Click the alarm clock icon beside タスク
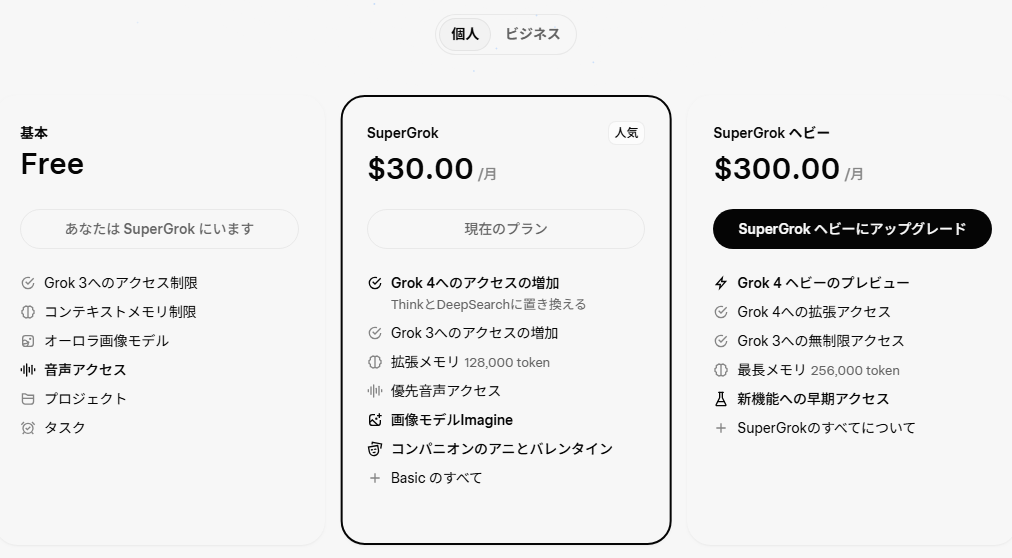Viewport: 1012px width, 558px height. point(28,428)
